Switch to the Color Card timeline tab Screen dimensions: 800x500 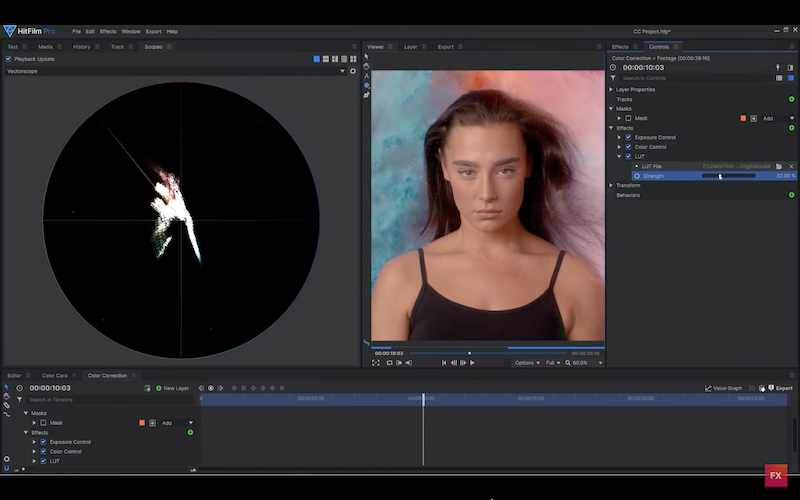pyautogui.click(x=55, y=376)
